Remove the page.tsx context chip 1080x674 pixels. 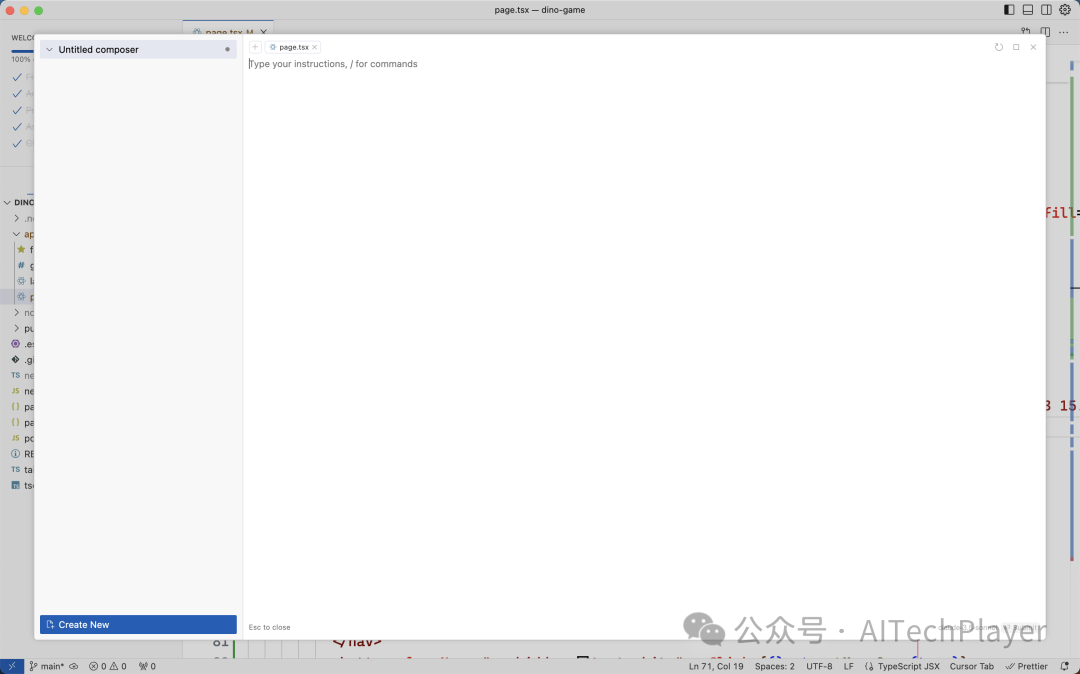(314, 47)
